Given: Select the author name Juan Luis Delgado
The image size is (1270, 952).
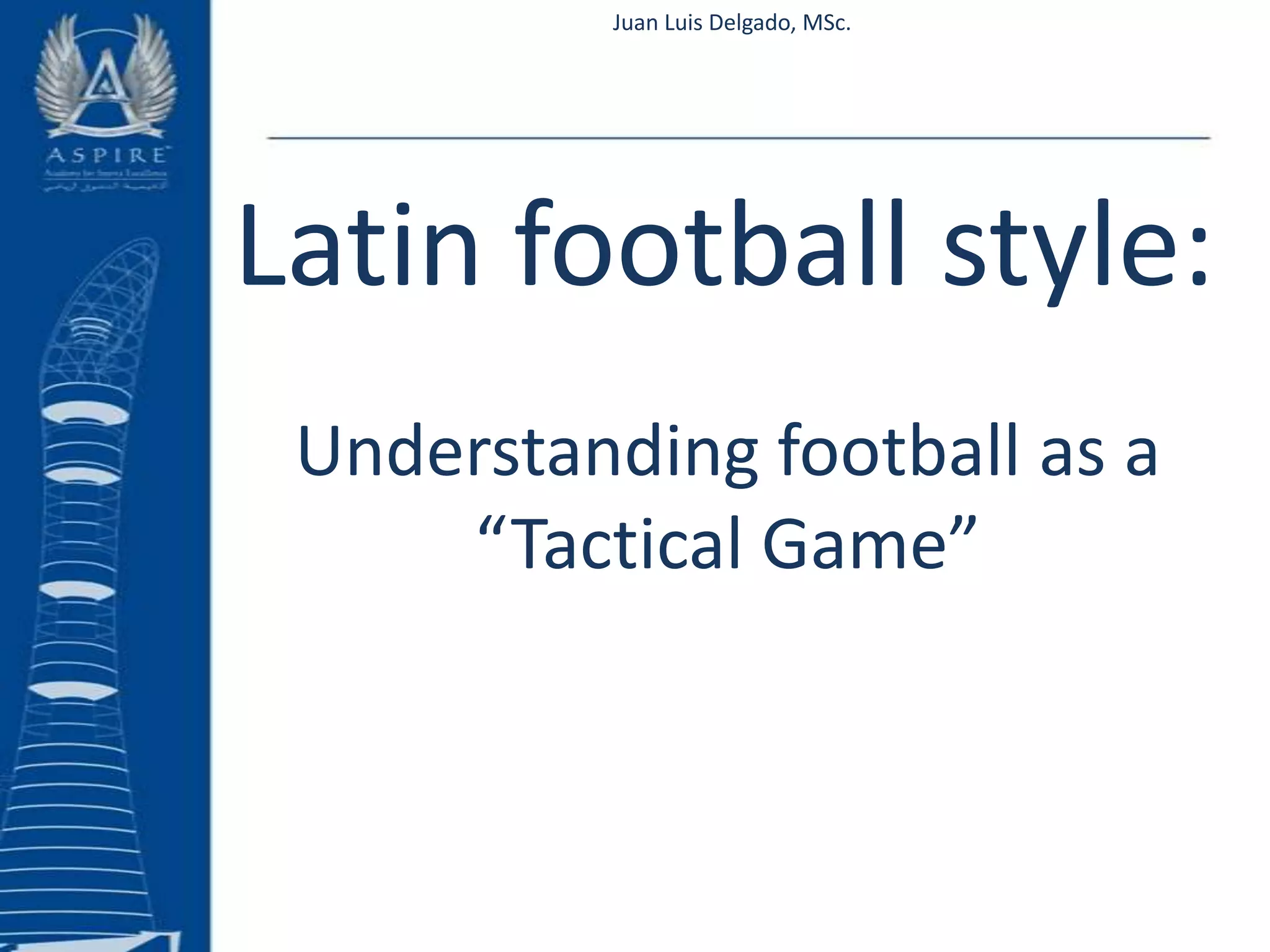Looking at the screenshot, I should click(701, 23).
